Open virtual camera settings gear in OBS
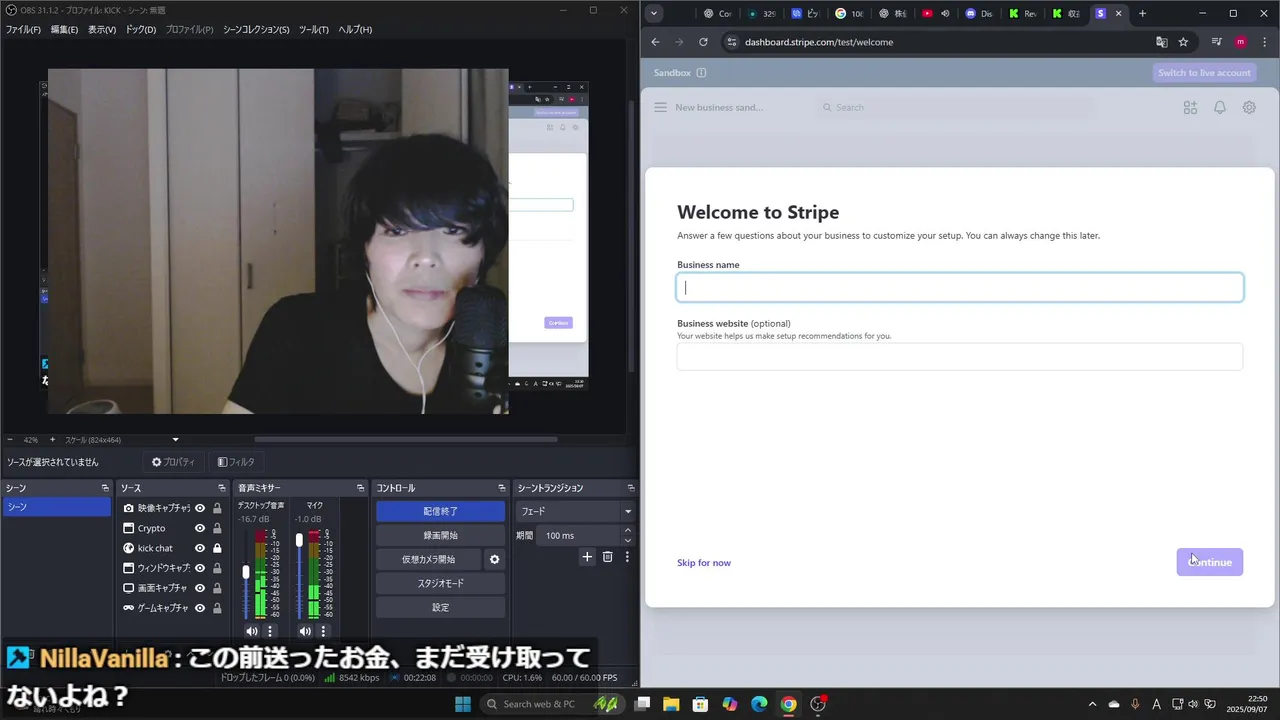This screenshot has height=720, width=1280. click(x=494, y=559)
